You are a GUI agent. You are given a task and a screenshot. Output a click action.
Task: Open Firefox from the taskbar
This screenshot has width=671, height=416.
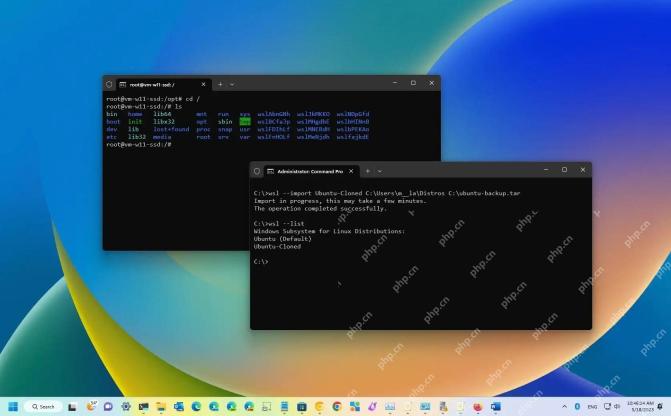(x=478, y=406)
